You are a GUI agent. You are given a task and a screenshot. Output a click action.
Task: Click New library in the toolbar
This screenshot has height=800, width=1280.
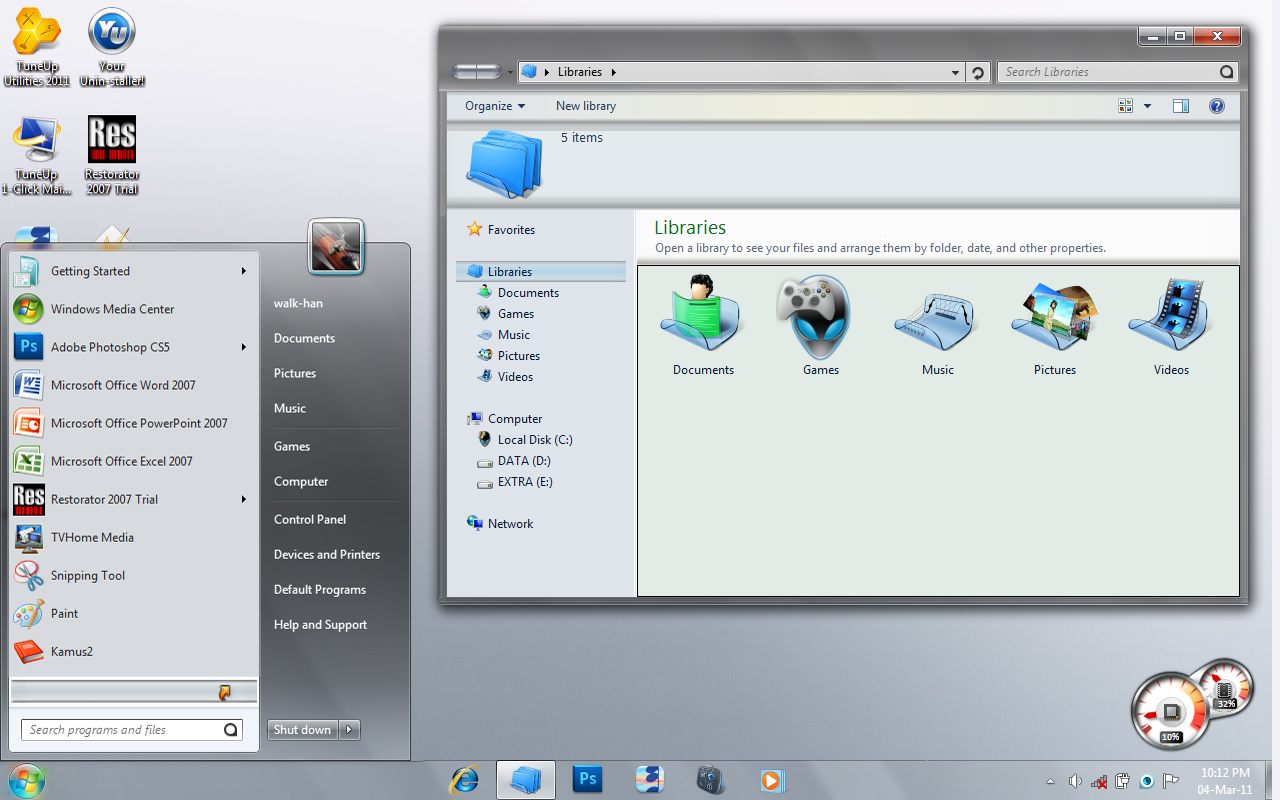click(x=586, y=106)
